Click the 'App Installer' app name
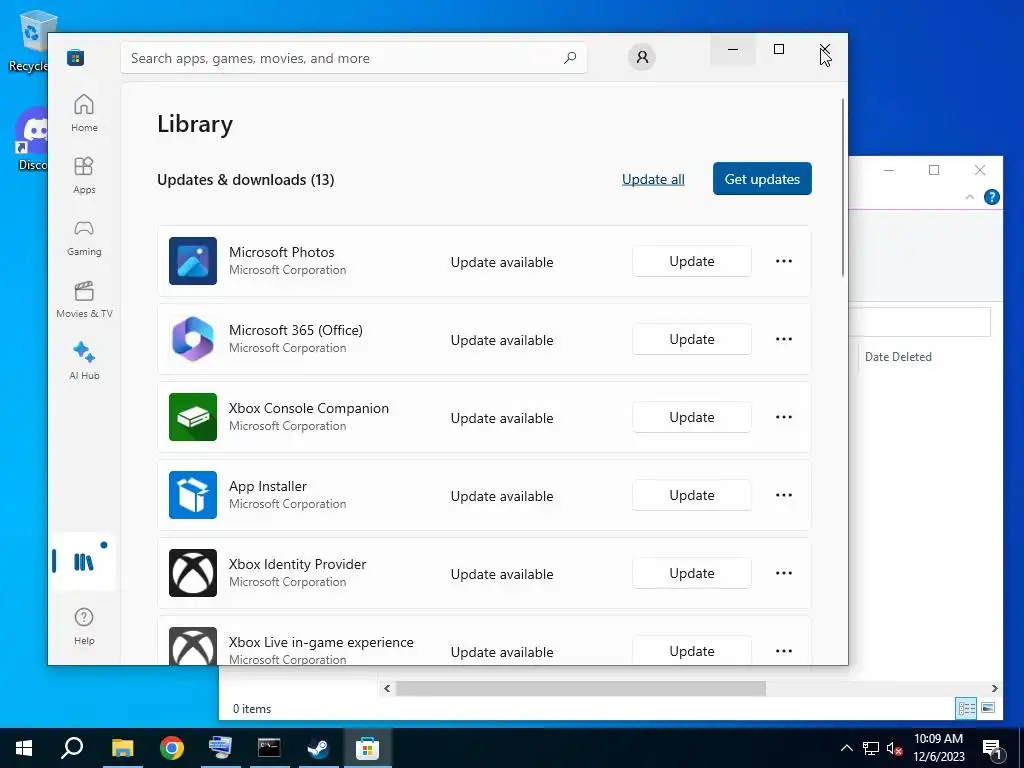Screen dimensions: 1024x768 point(268,486)
